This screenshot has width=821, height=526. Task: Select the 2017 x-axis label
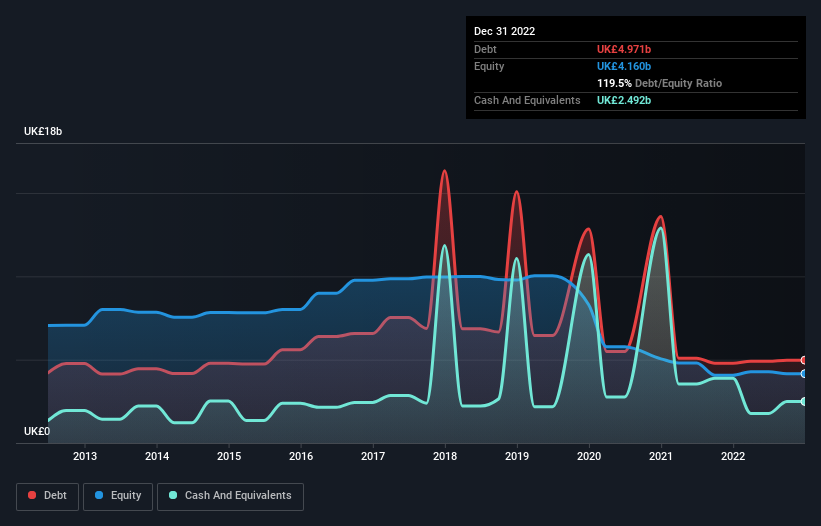tap(373, 456)
